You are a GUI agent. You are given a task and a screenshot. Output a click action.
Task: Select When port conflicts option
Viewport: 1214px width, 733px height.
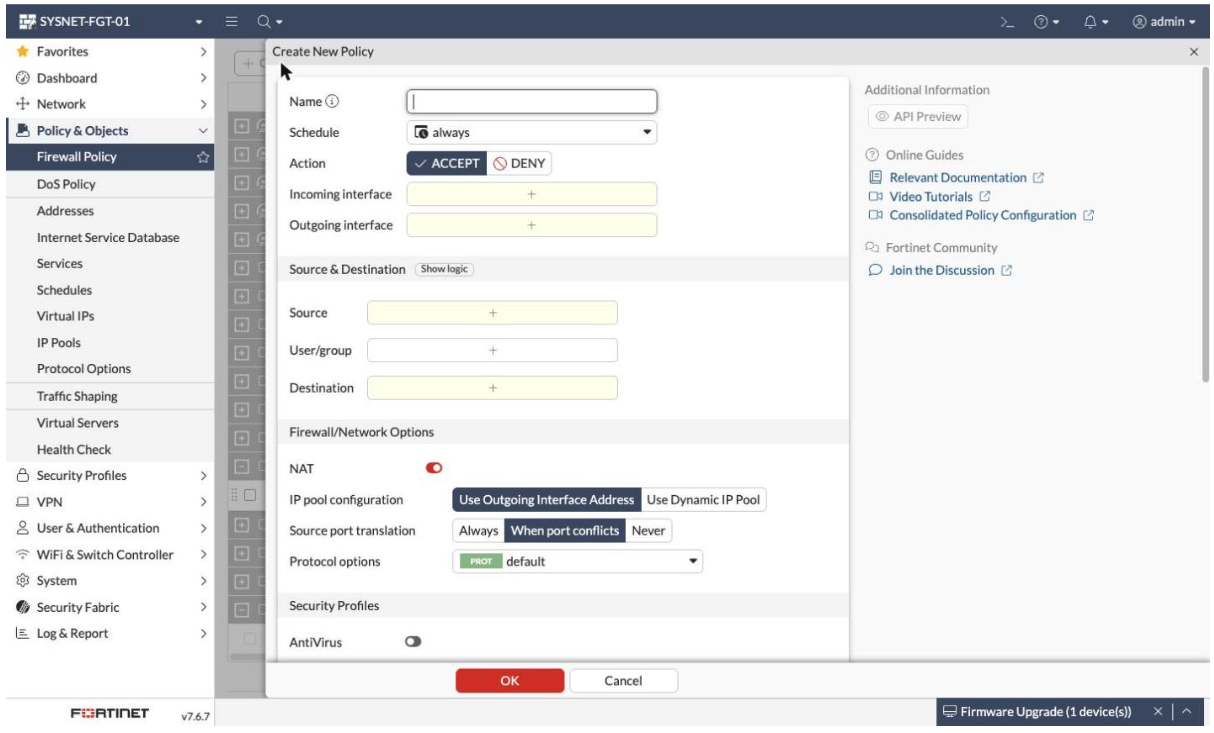tap(565, 531)
